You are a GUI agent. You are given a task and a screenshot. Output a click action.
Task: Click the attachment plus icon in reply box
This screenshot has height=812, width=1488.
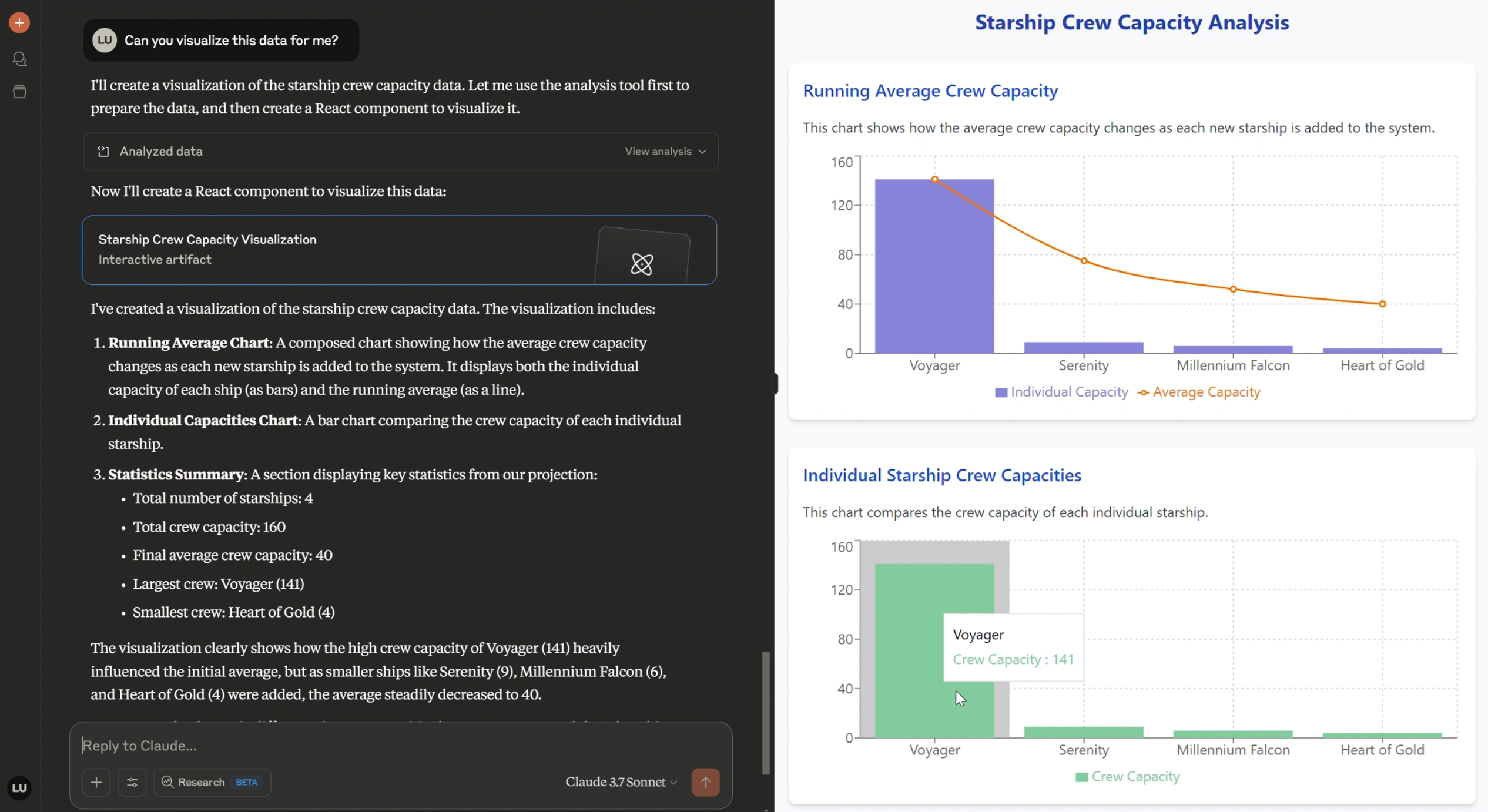coord(96,782)
